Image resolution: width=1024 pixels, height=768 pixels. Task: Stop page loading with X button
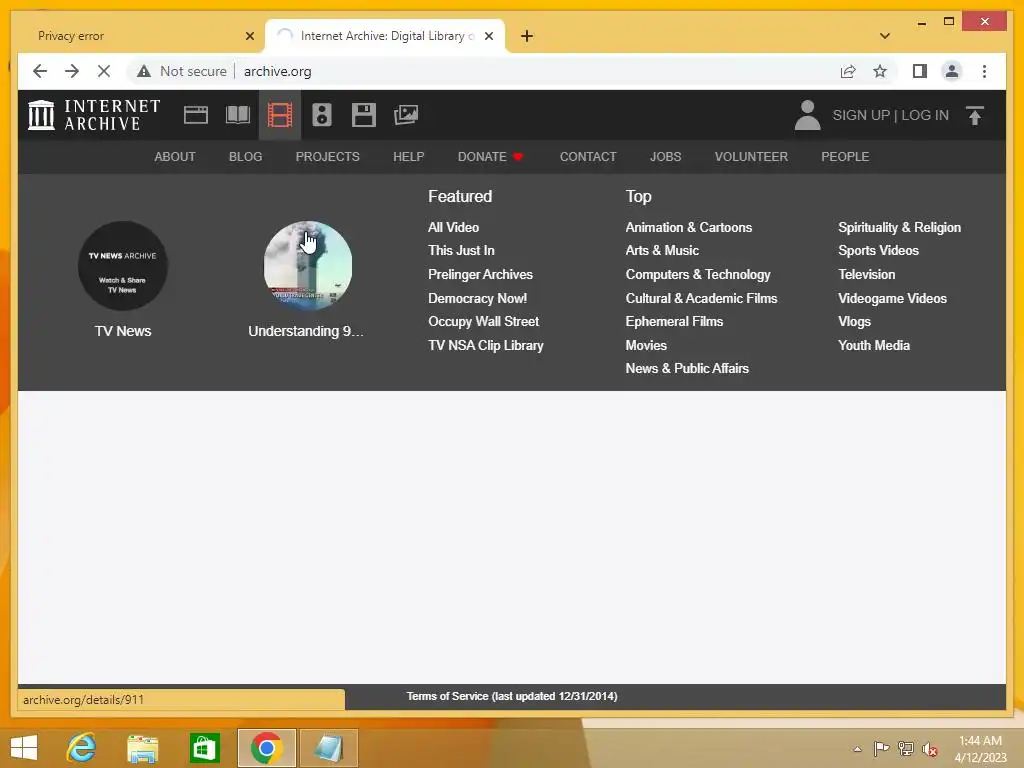point(104,71)
